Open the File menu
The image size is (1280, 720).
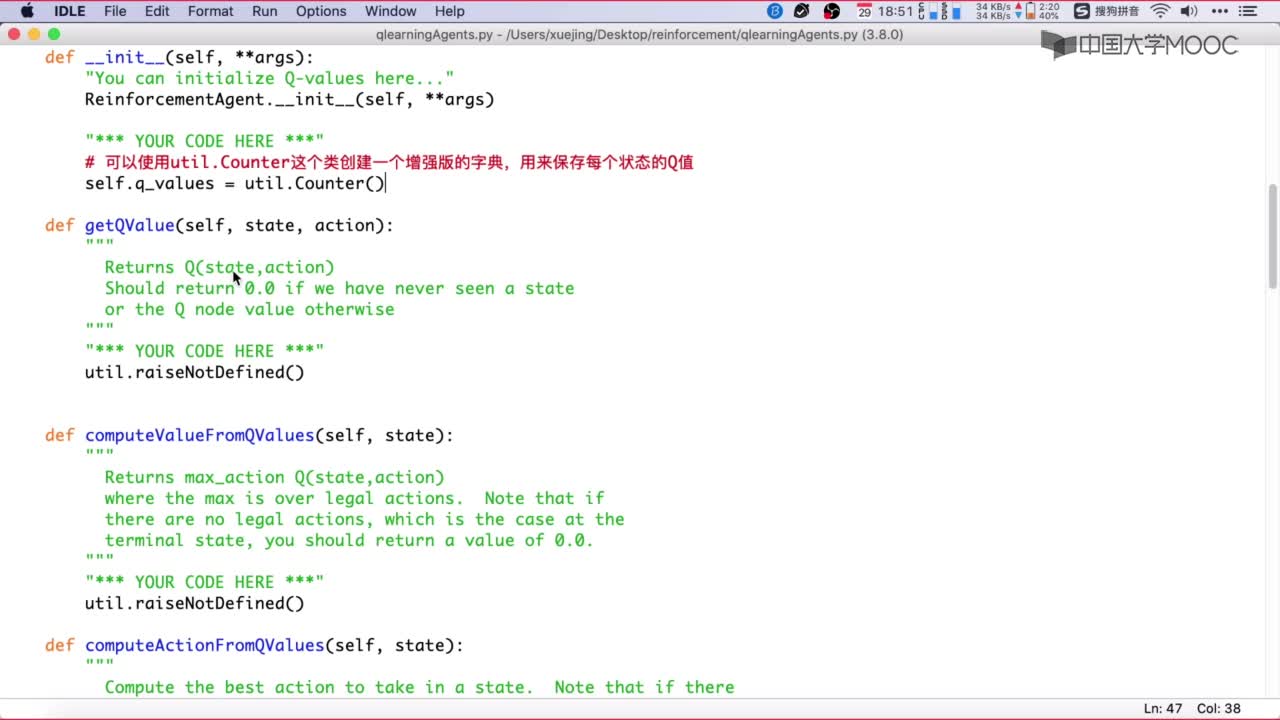(x=115, y=11)
